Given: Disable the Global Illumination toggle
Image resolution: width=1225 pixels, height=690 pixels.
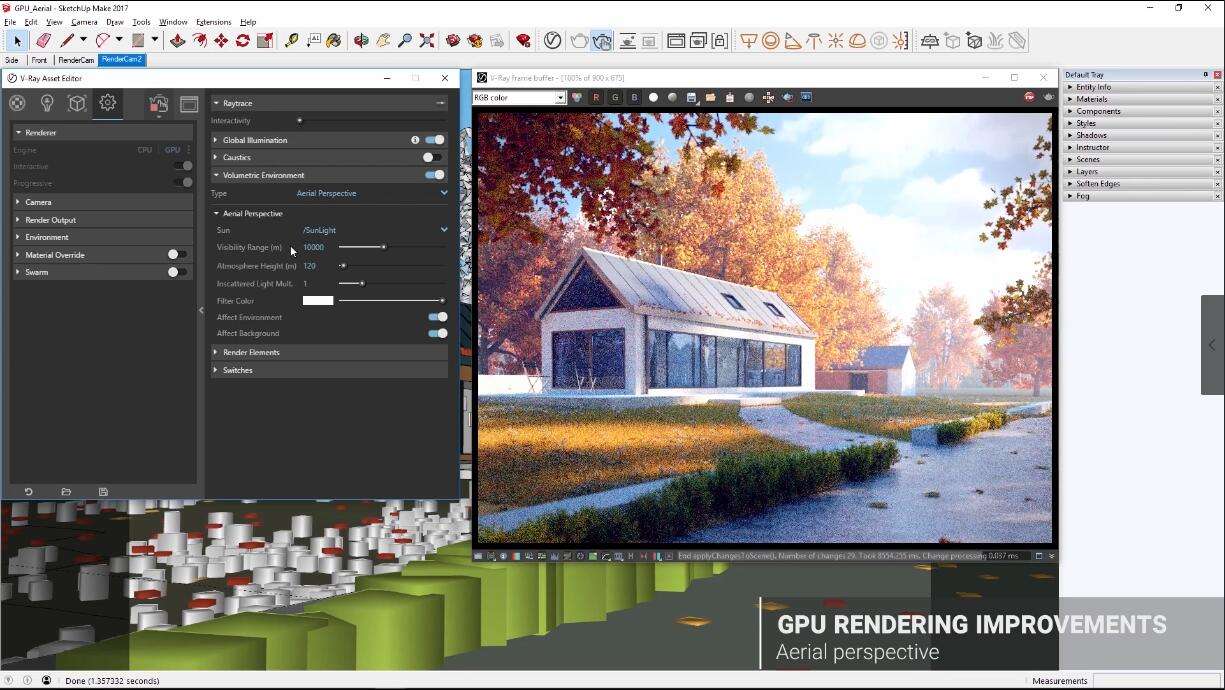Looking at the screenshot, I should pyautogui.click(x=435, y=140).
